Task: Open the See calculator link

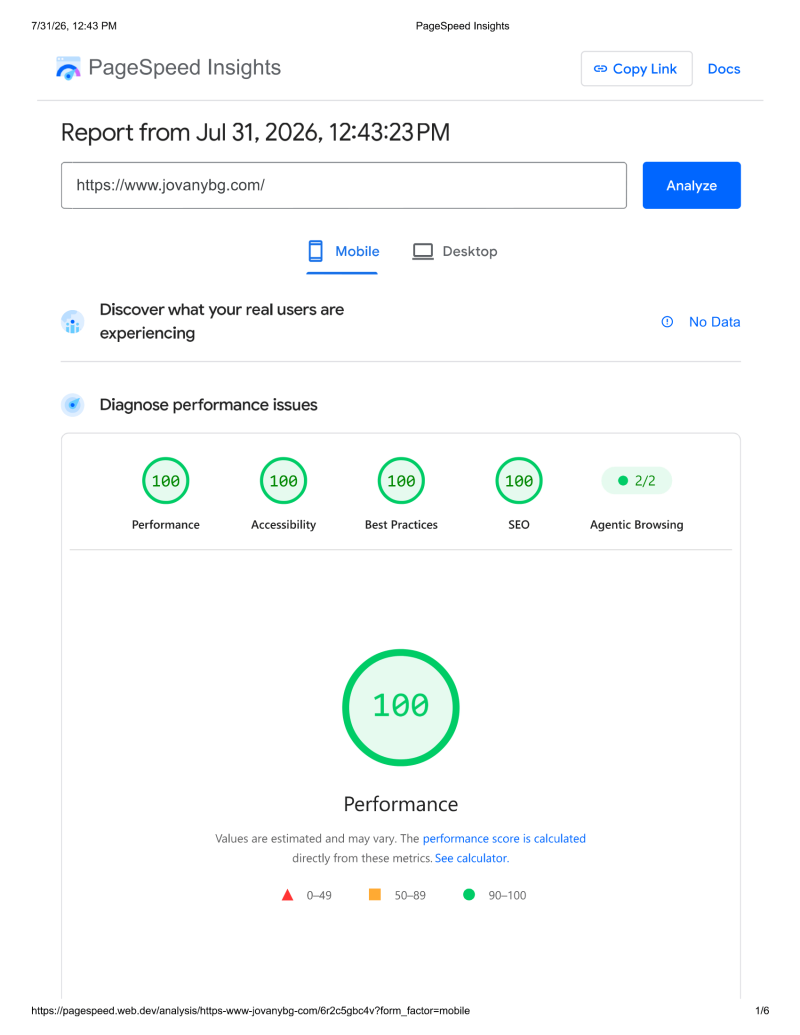Action: pos(472,858)
